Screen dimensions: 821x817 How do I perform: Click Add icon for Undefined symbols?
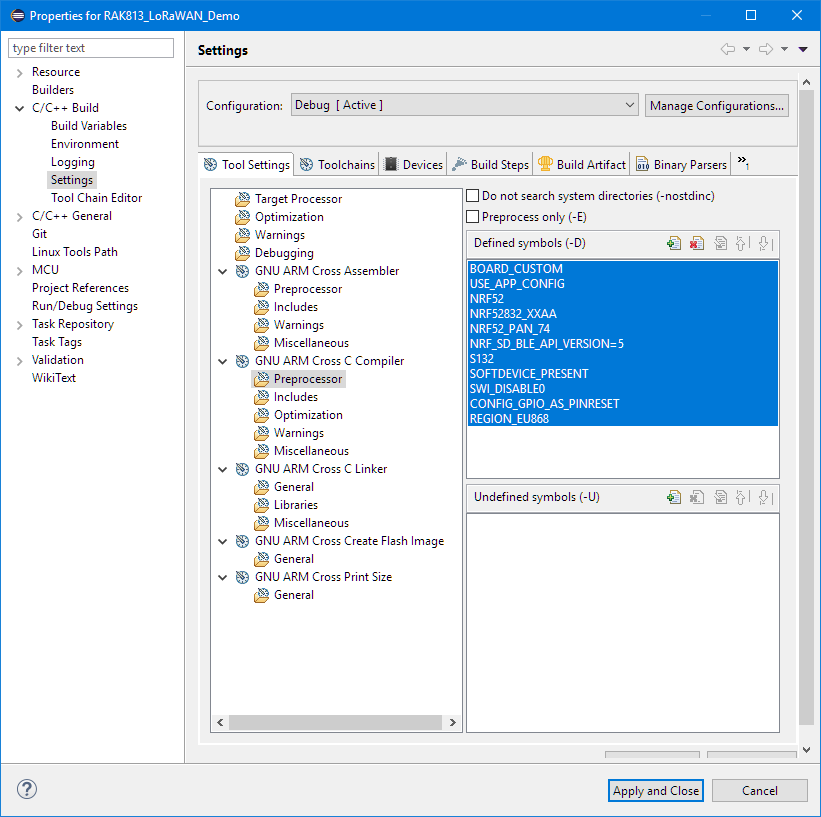coord(675,497)
